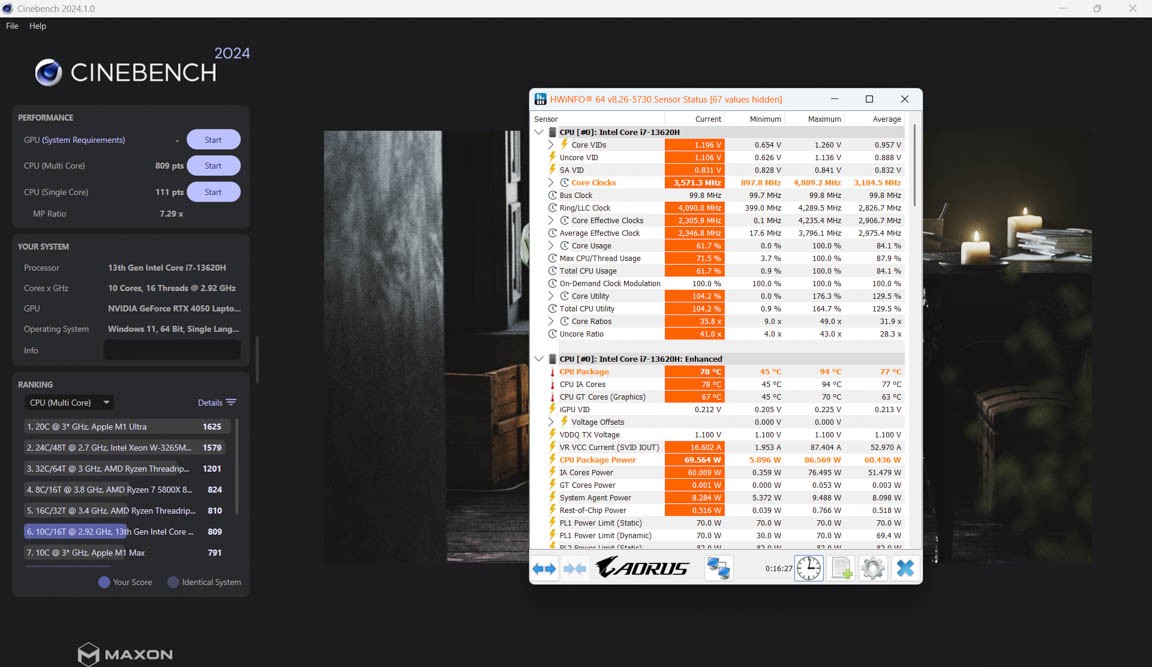Screen dimensions: 1152x667
Task: Maximize the HWiNFO Sensor Status window
Action: coord(869,99)
